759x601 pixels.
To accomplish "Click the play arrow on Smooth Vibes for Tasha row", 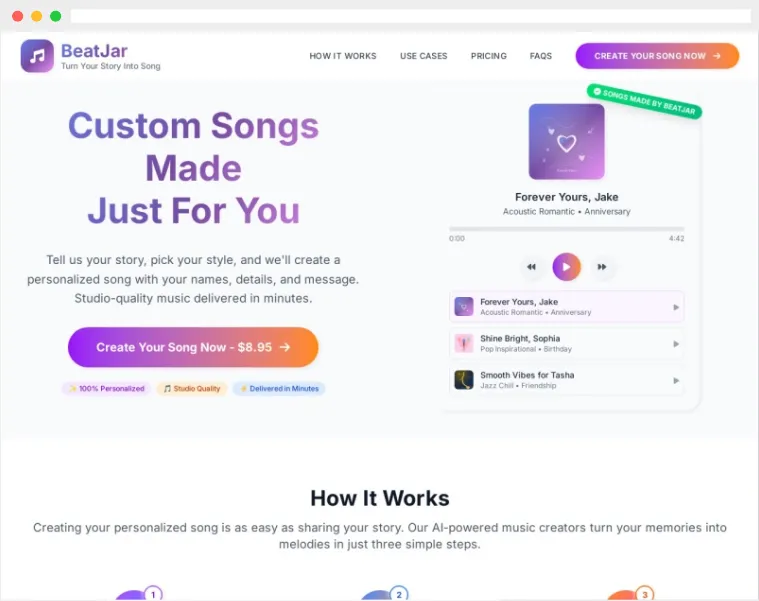I will 676,381.
